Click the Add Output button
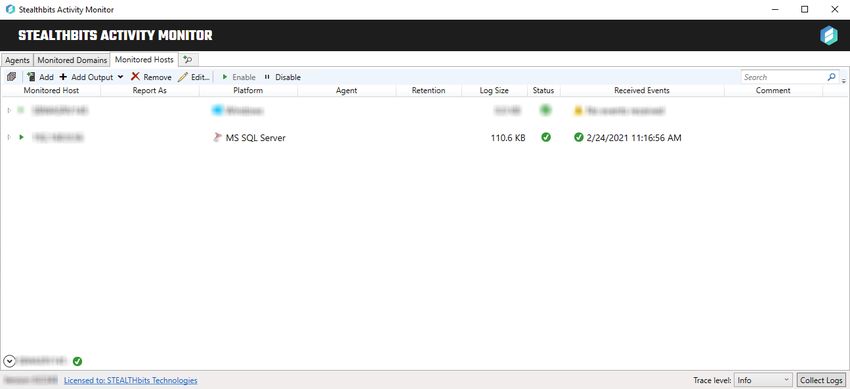This screenshot has width=850, height=389. coord(86,77)
